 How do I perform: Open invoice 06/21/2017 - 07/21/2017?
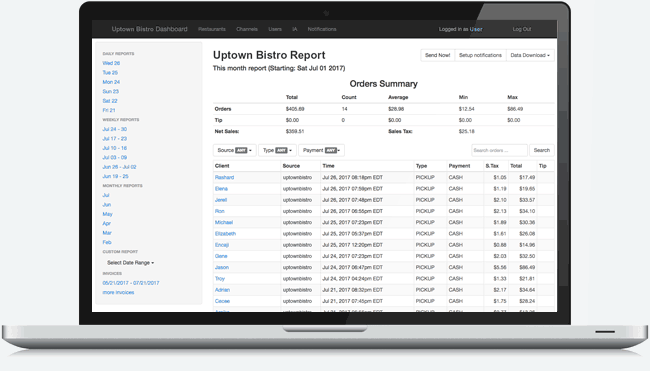[131, 283]
